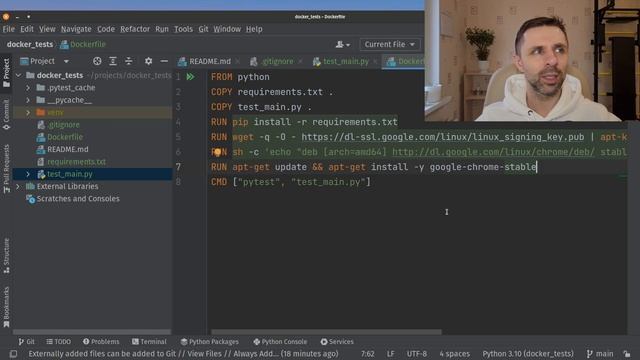The height and width of the screenshot is (360, 640).
Task: Open the TODO tool window
Action: [x=58, y=342]
